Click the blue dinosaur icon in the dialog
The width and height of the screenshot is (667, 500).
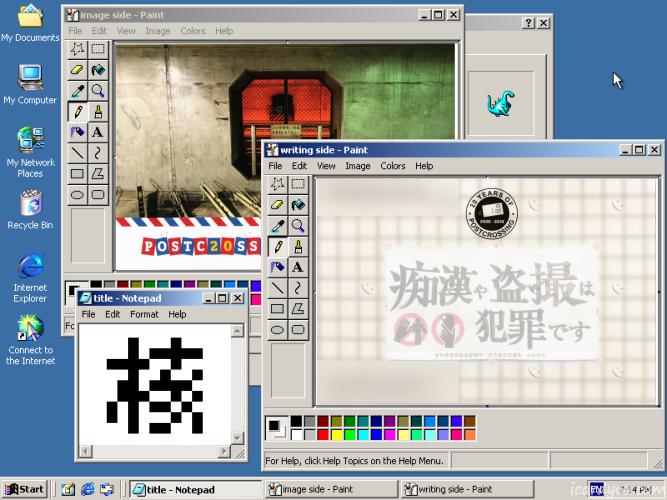[x=501, y=103]
